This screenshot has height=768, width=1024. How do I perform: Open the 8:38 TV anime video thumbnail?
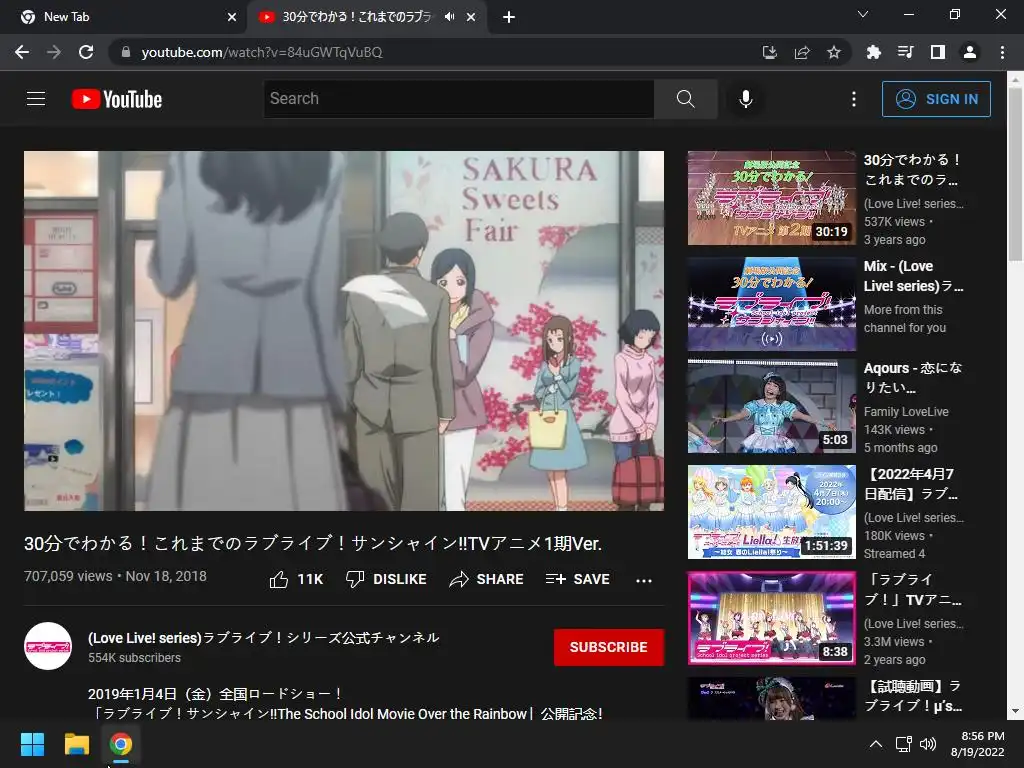point(771,618)
